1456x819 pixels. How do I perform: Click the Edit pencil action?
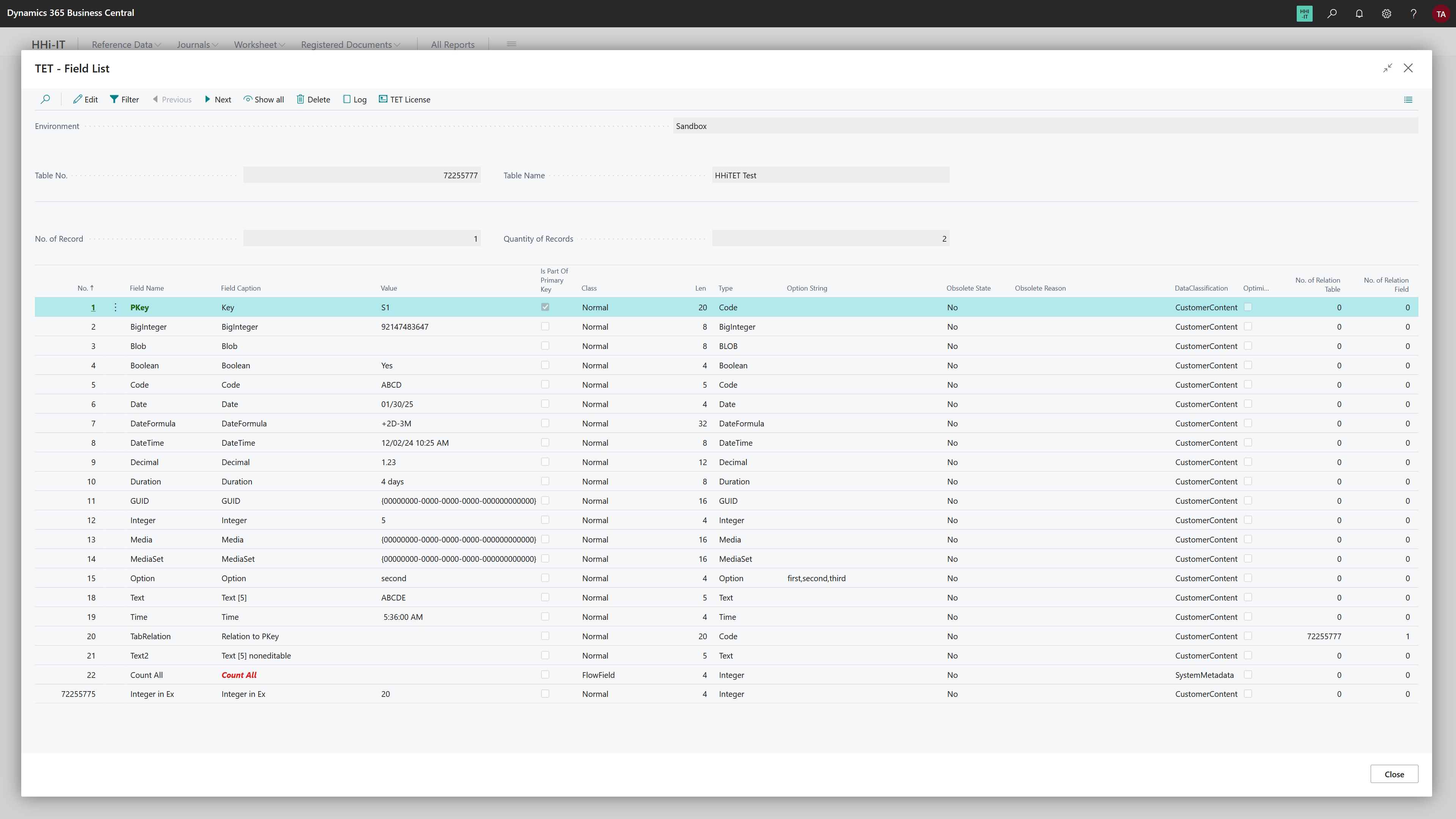(x=85, y=99)
